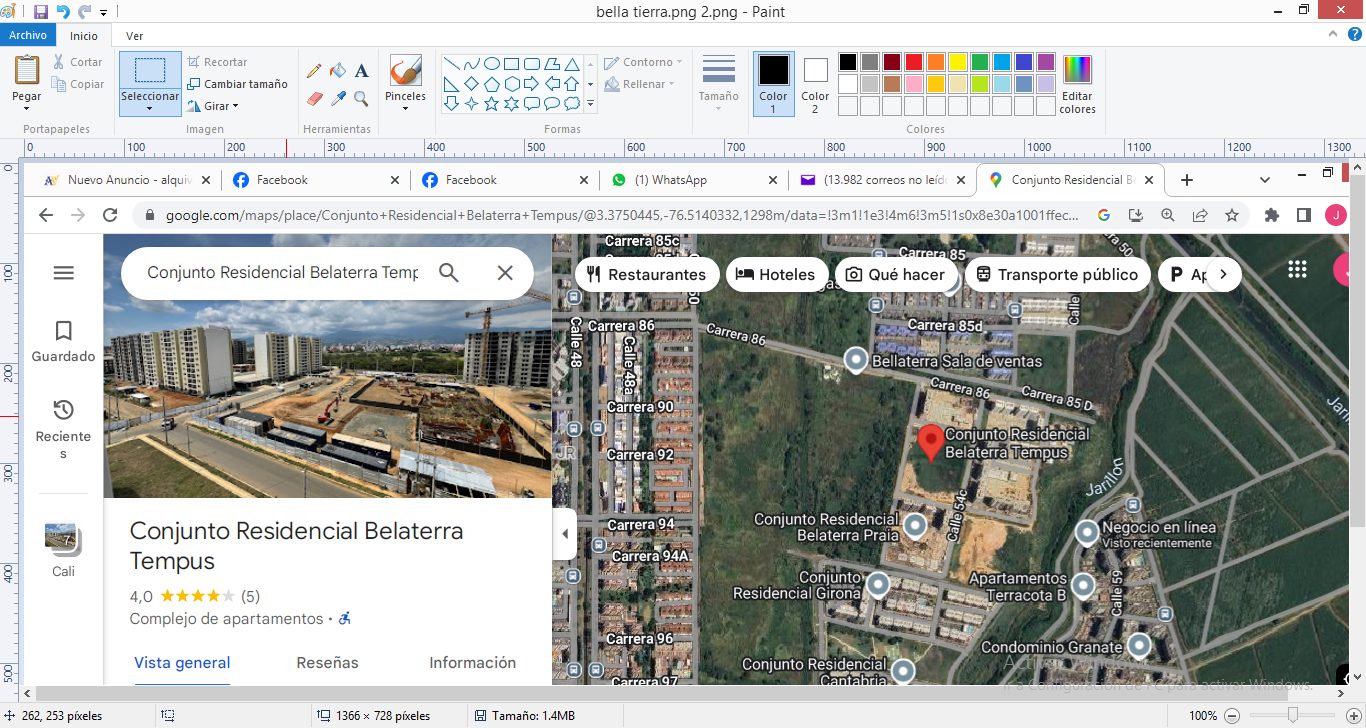Viewport: 1366px width, 728px height.
Task: Expand the Seleccionar options dropdown
Action: click(x=150, y=103)
